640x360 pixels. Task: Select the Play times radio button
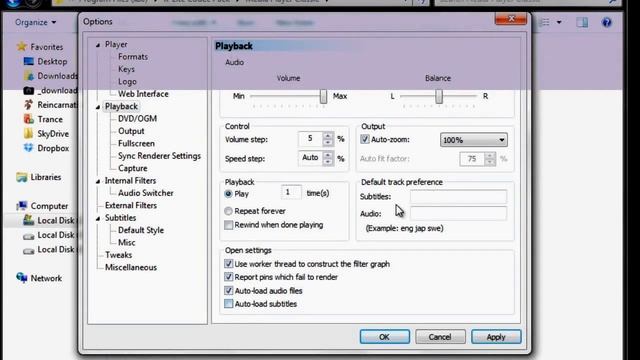[228, 193]
